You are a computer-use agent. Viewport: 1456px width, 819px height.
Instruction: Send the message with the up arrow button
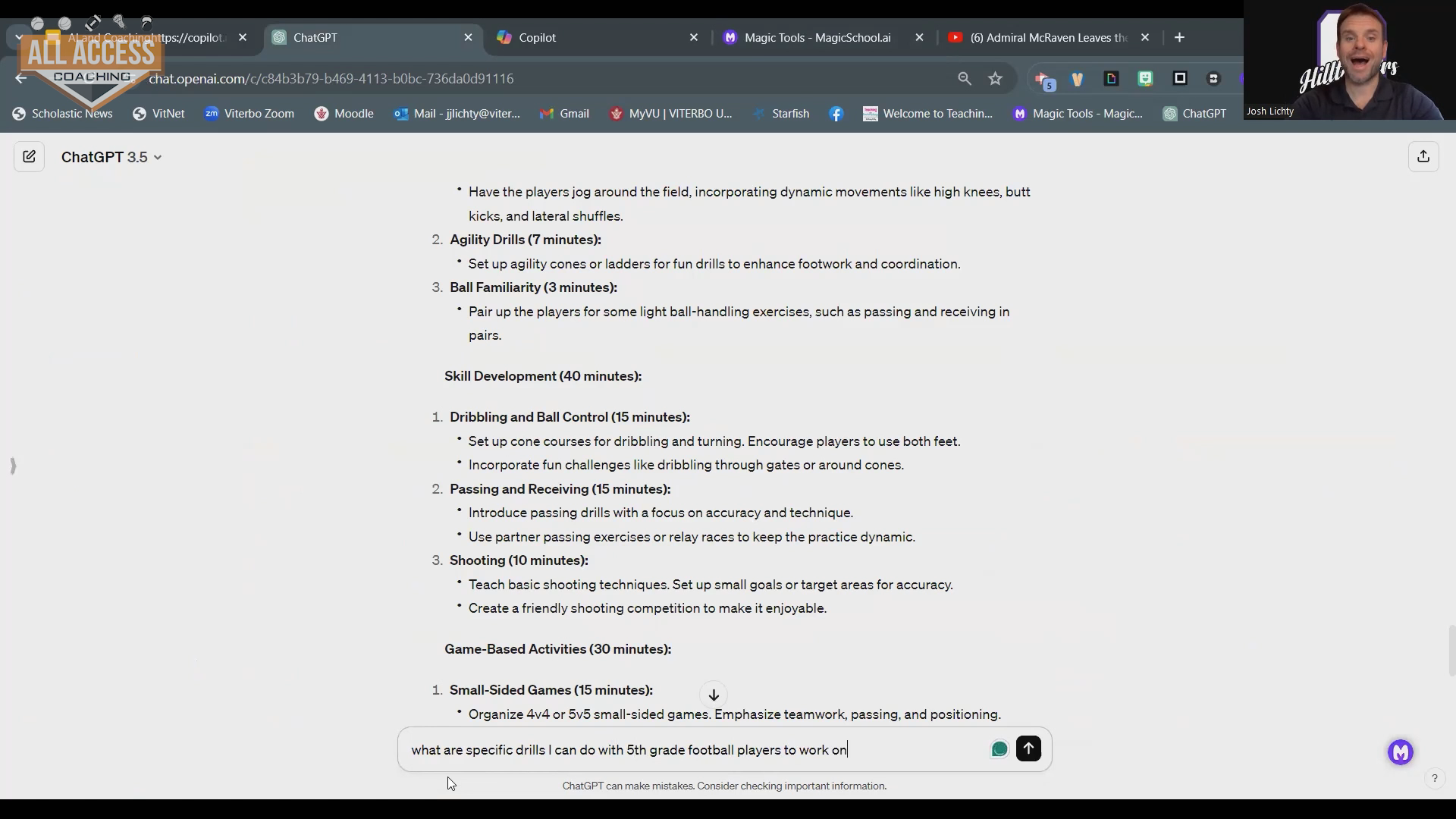click(x=1028, y=748)
